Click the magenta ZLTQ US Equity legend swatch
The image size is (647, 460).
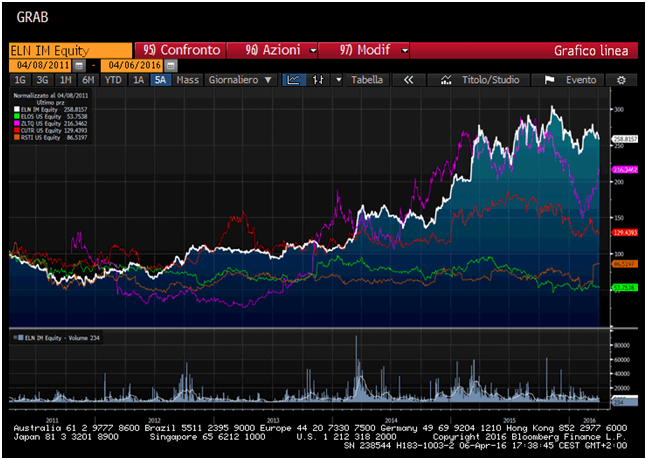[17, 123]
